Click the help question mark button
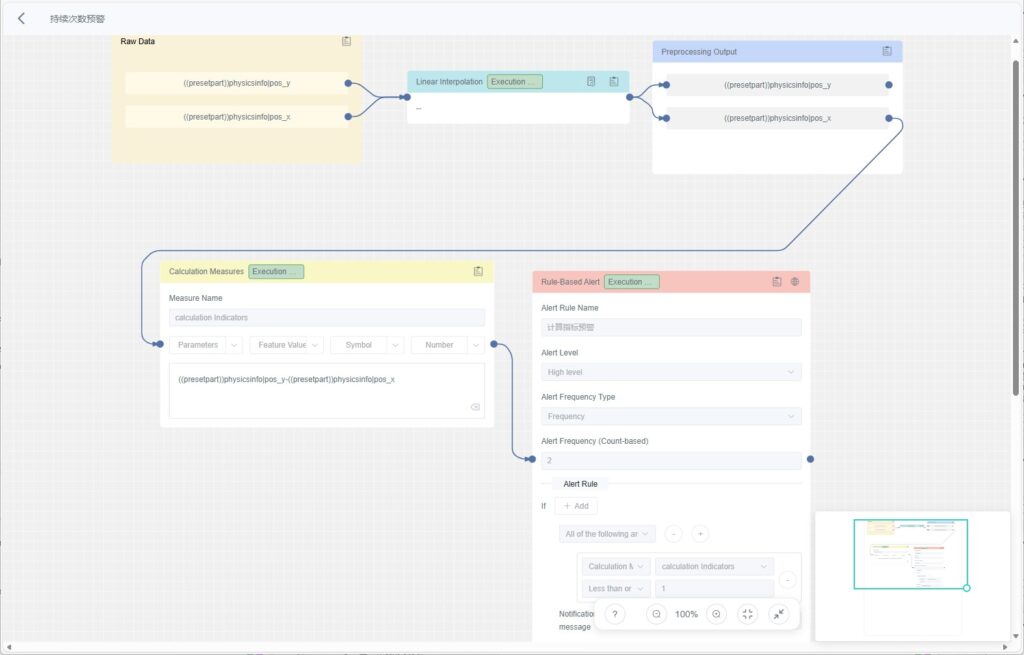Screen dimensions: 1024x655 [615, 614]
